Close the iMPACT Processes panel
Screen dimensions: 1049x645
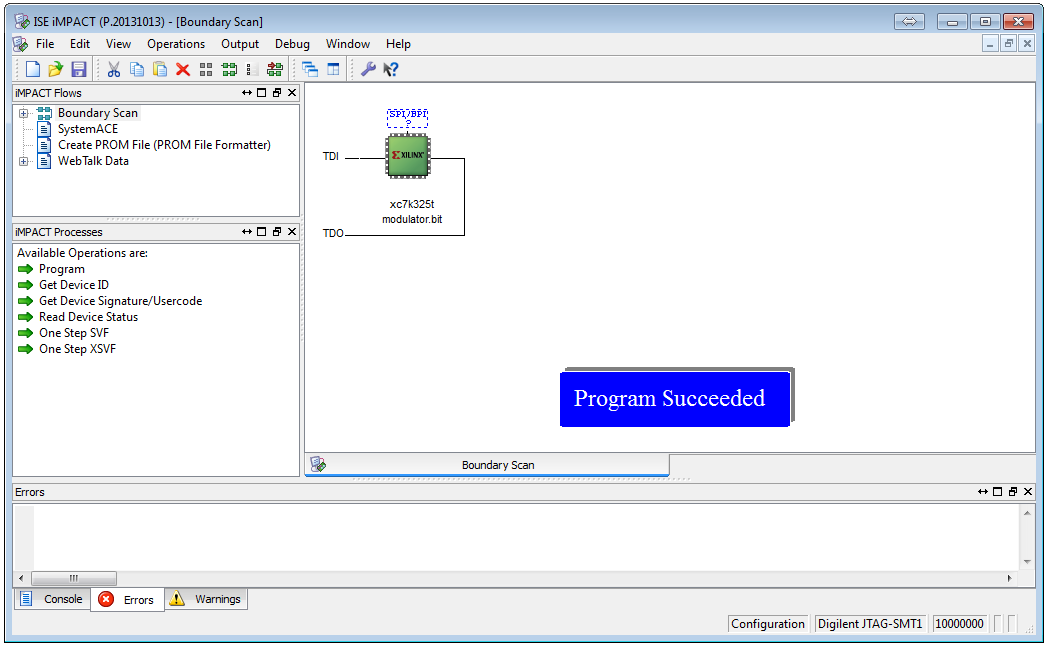pos(292,232)
